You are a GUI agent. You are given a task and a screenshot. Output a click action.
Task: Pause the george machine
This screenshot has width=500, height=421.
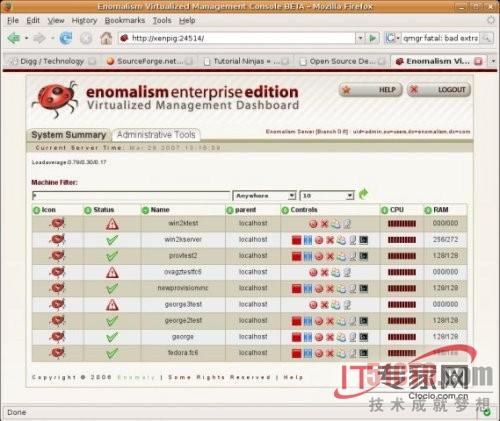308,337
